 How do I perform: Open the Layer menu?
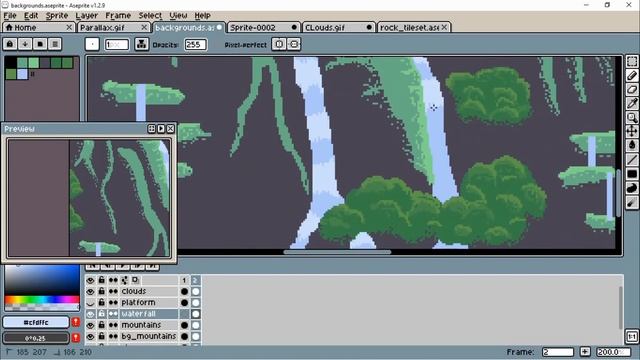tap(87, 16)
